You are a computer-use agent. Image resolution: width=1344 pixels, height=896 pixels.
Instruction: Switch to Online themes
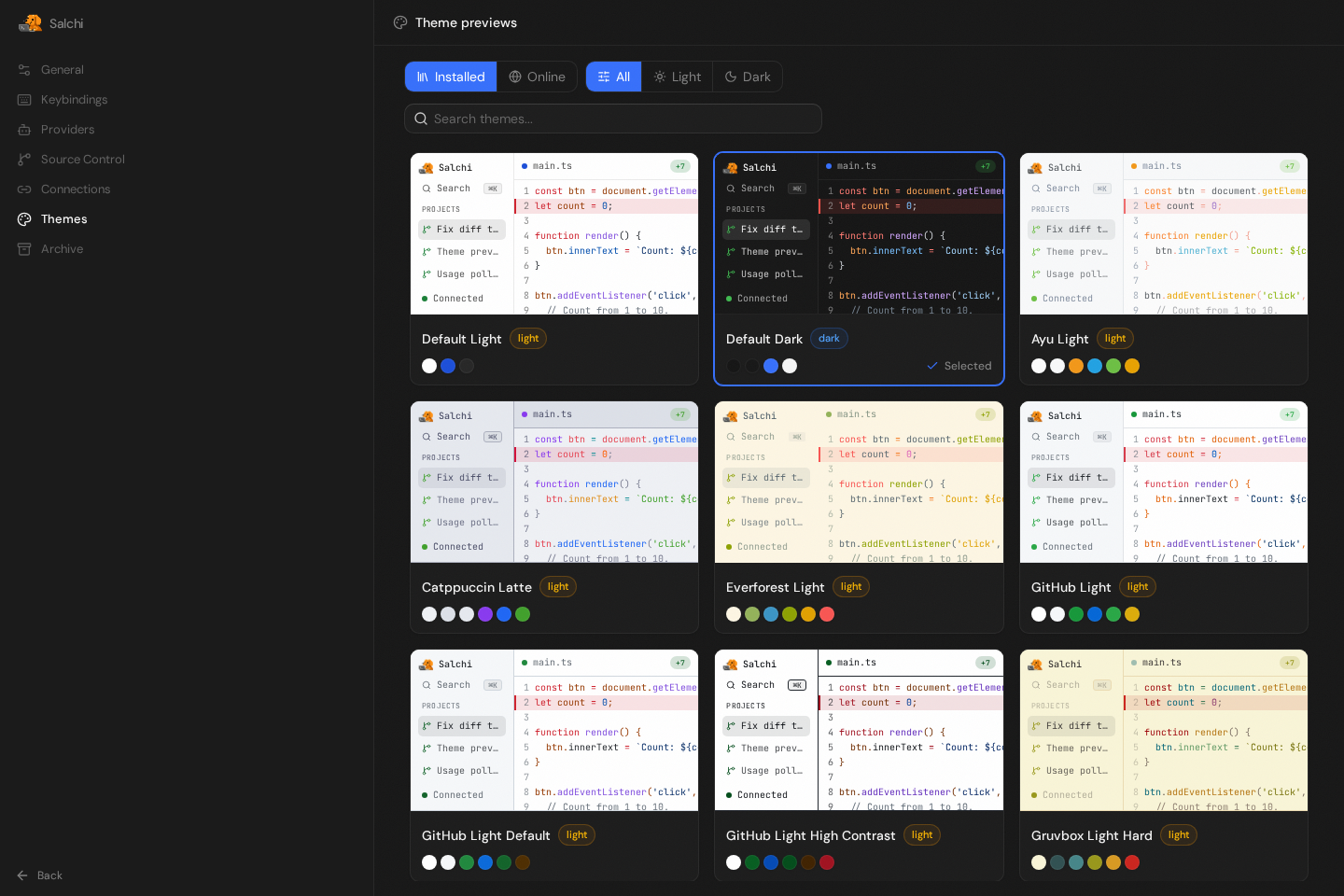click(537, 77)
